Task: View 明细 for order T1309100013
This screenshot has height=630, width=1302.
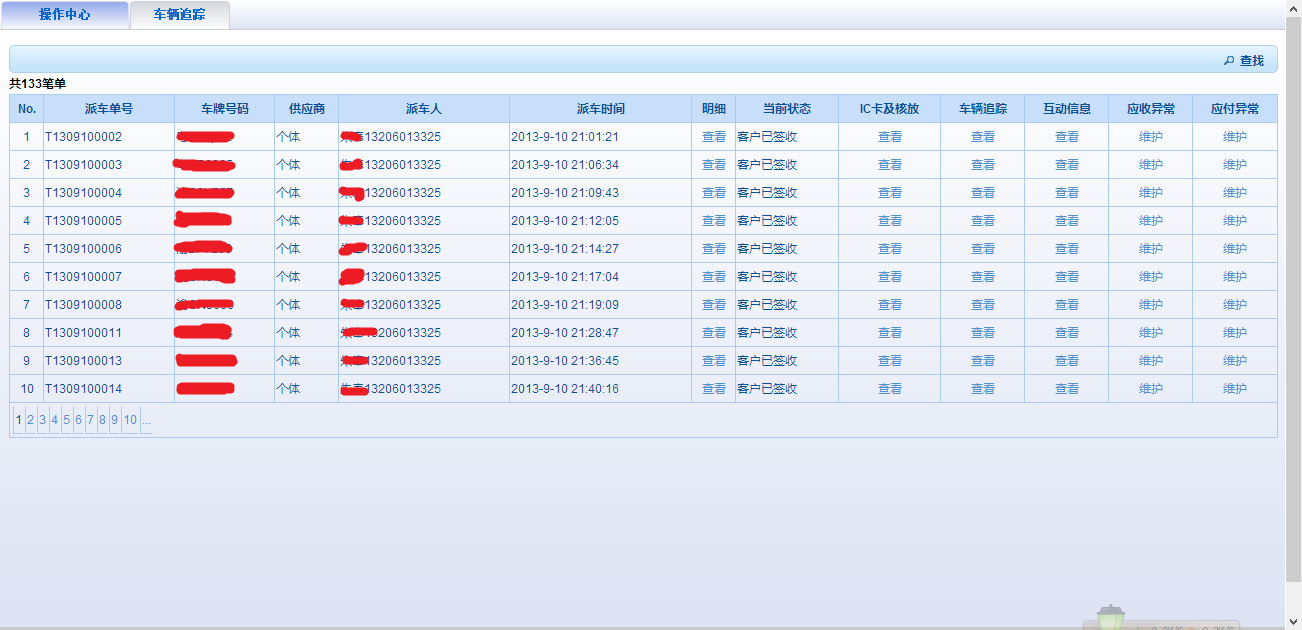Action: (713, 361)
